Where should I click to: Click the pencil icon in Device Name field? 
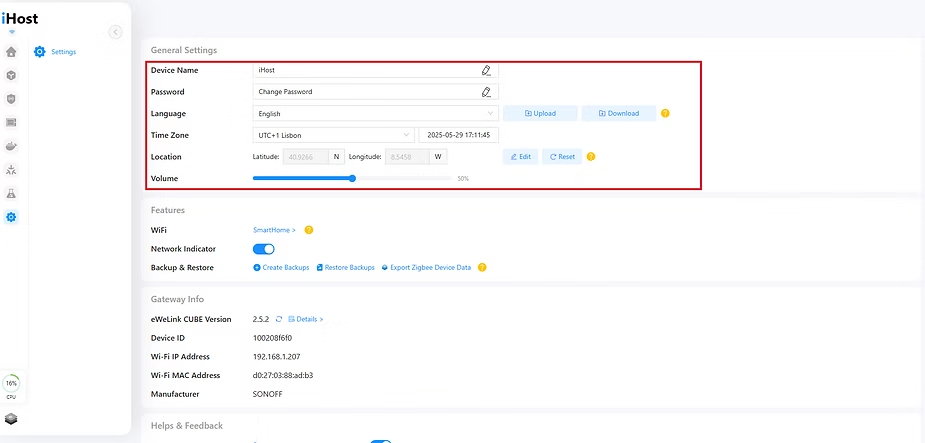tap(486, 71)
